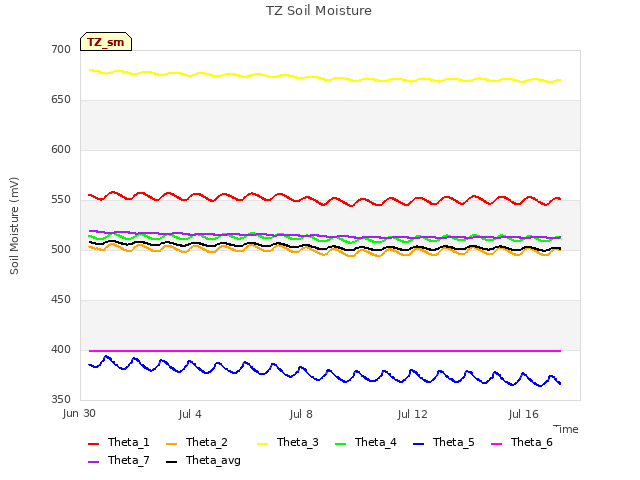This screenshot has width=640, height=480.
Task: Click the magenta Theta_6 legend swatch
Action: pyautogui.click(x=496, y=444)
